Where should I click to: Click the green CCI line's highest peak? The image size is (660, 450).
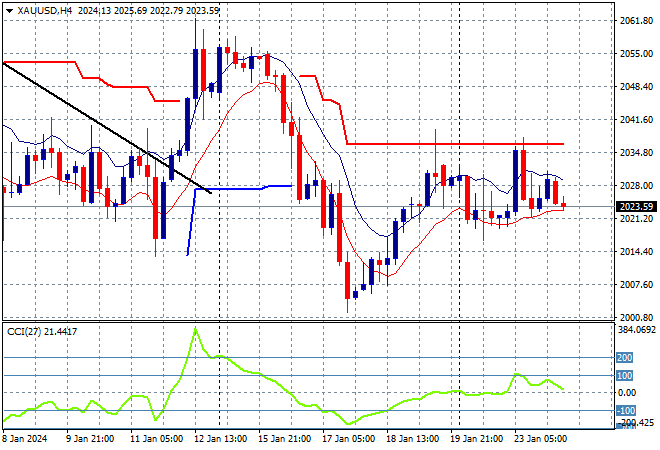tap(195, 329)
